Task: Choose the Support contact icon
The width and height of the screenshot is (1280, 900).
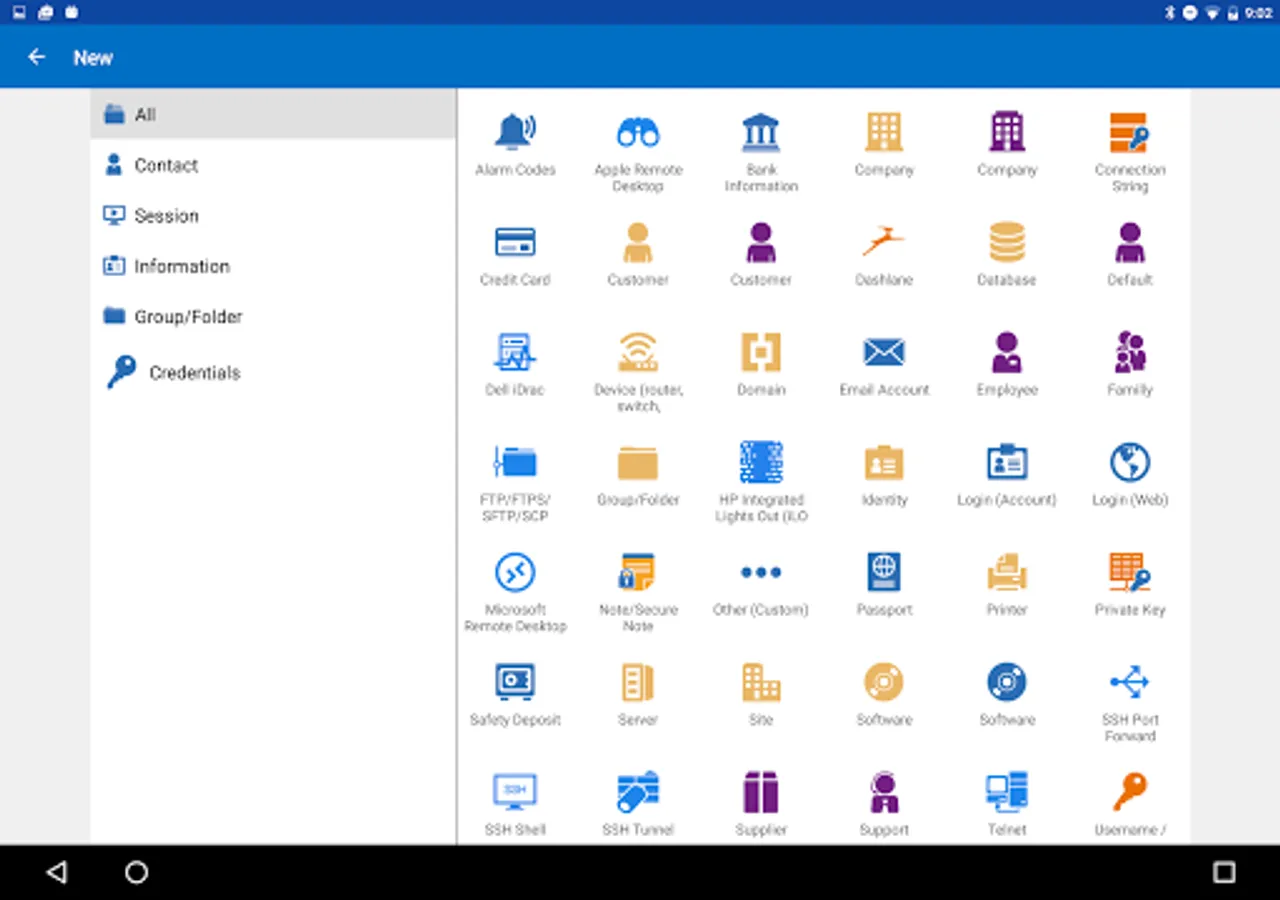Action: (884, 792)
